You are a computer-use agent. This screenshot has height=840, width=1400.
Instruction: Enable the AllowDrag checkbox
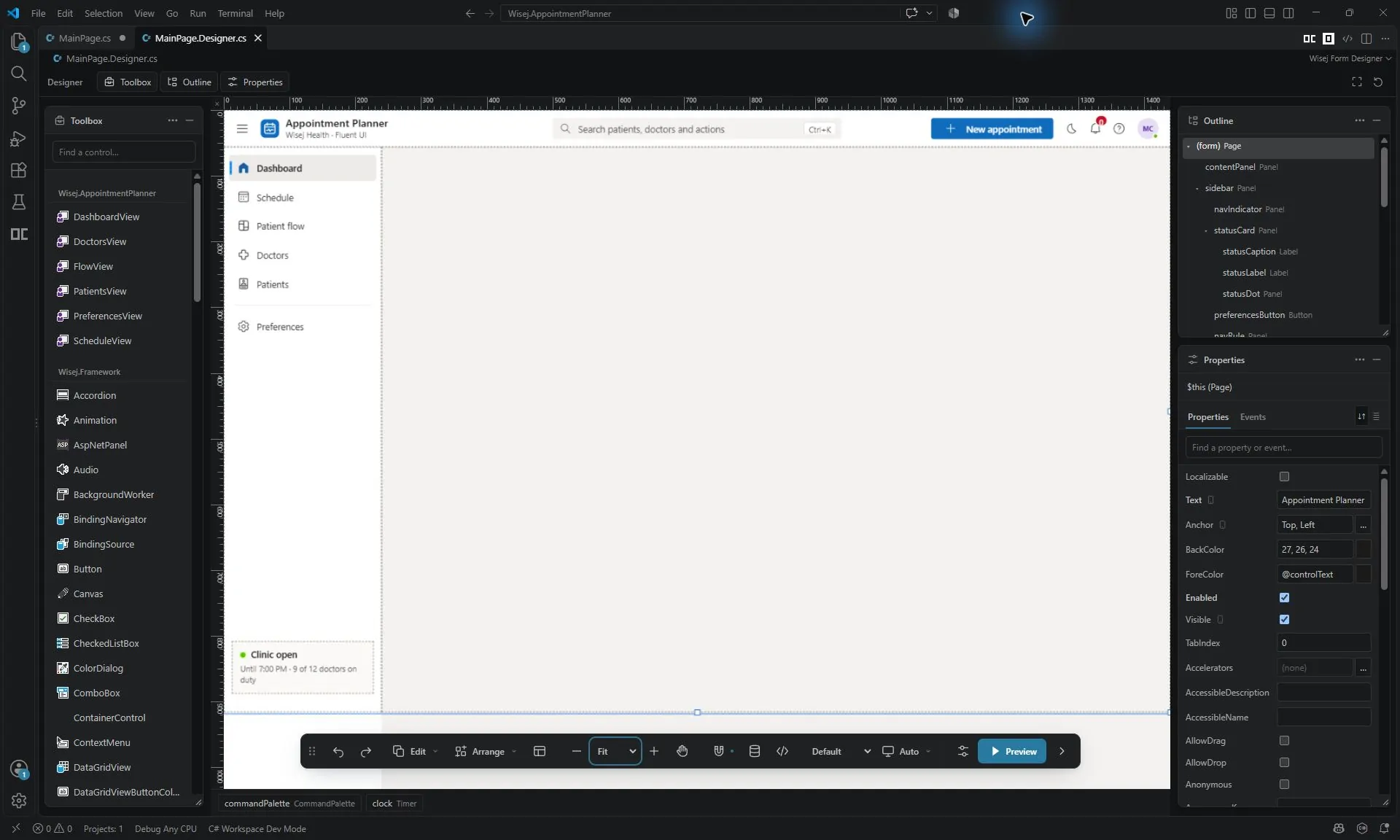1285,741
